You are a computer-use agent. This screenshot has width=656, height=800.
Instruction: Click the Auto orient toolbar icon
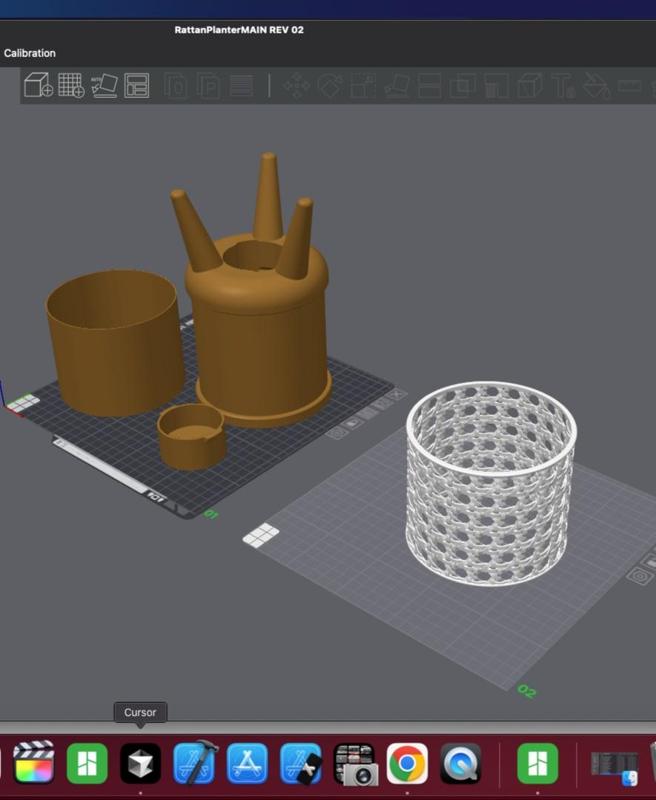[x=104, y=85]
